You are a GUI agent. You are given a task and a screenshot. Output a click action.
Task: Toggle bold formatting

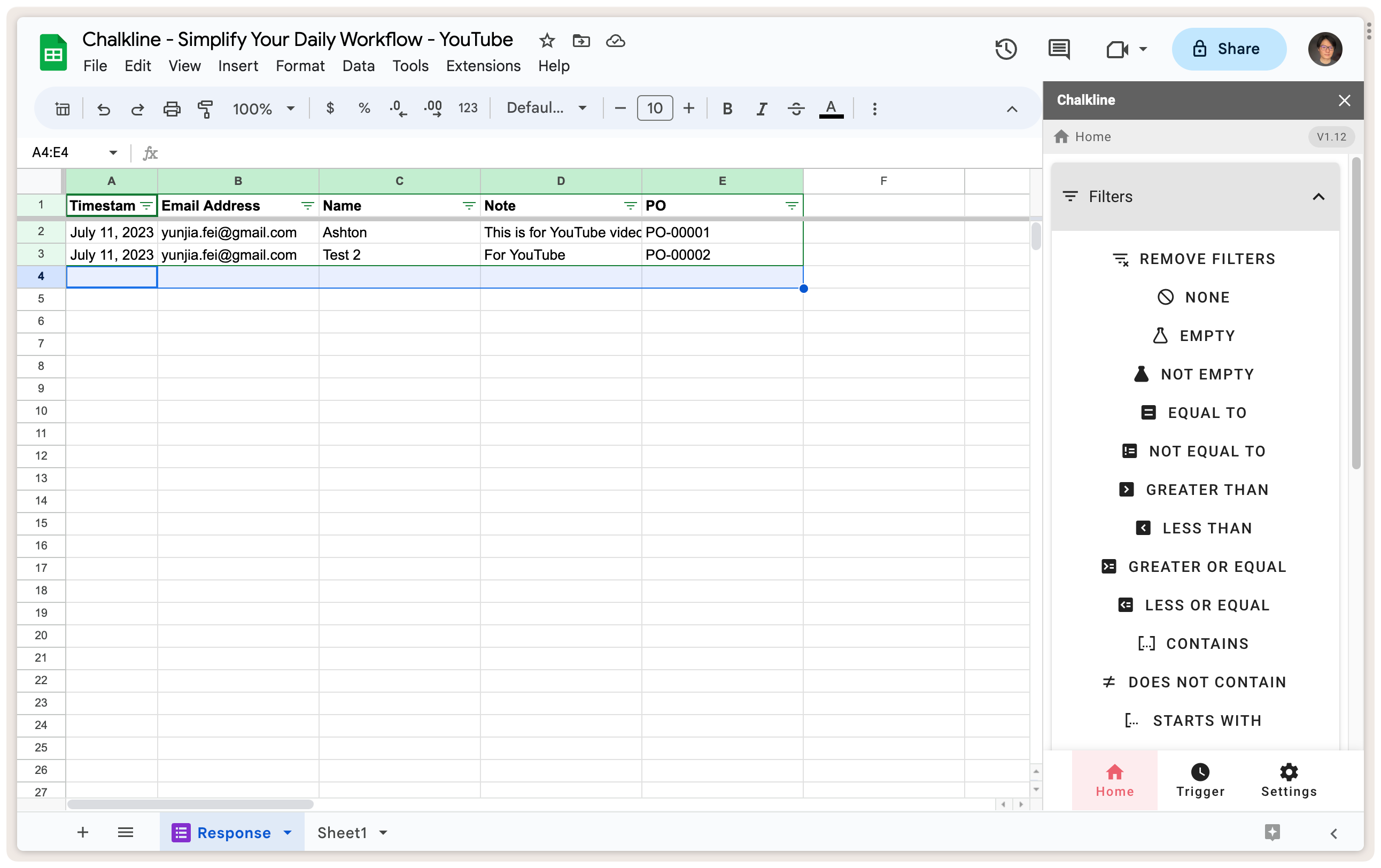[x=727, y=108]
